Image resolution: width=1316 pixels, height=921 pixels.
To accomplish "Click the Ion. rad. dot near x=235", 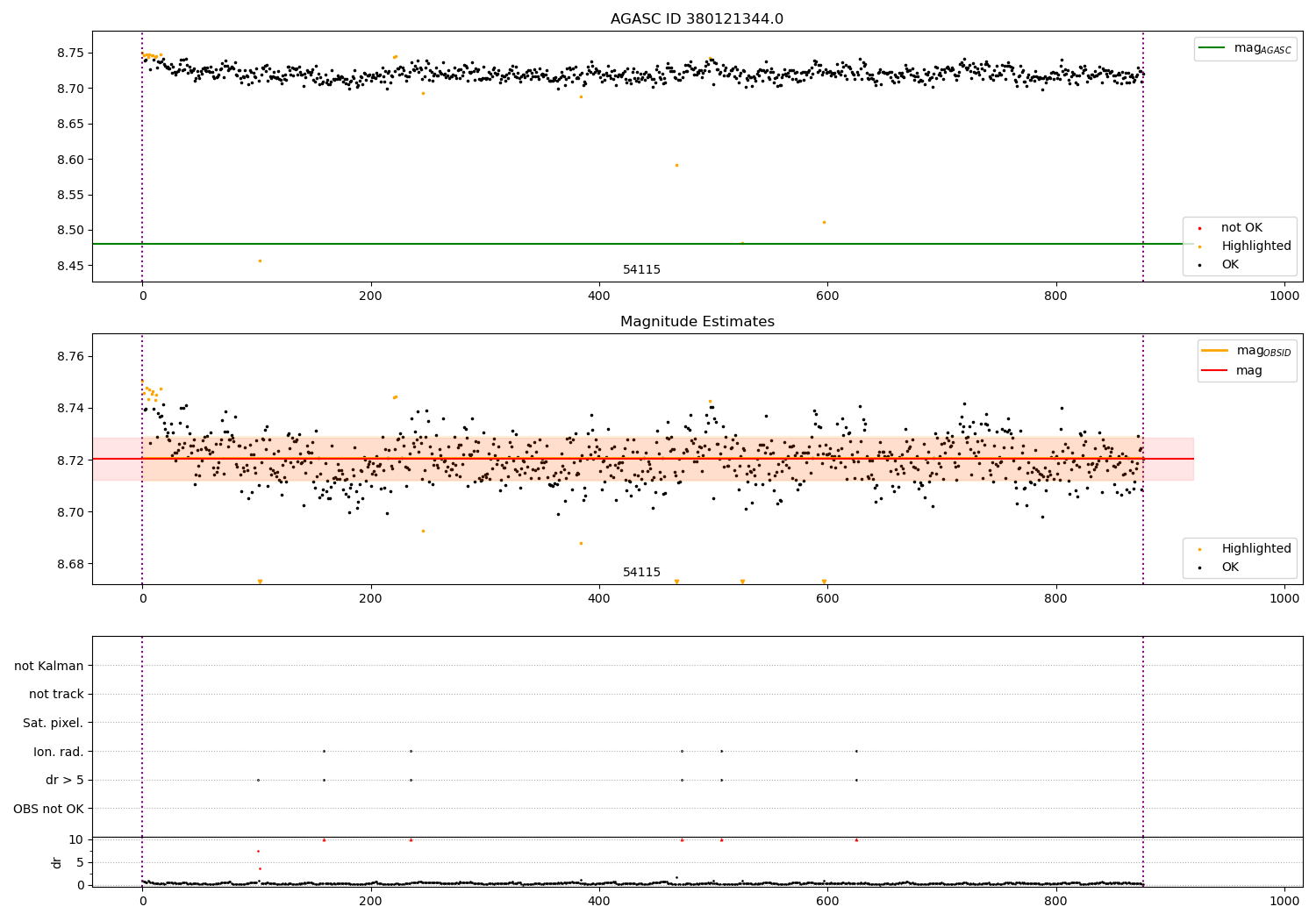I will 411,751.
